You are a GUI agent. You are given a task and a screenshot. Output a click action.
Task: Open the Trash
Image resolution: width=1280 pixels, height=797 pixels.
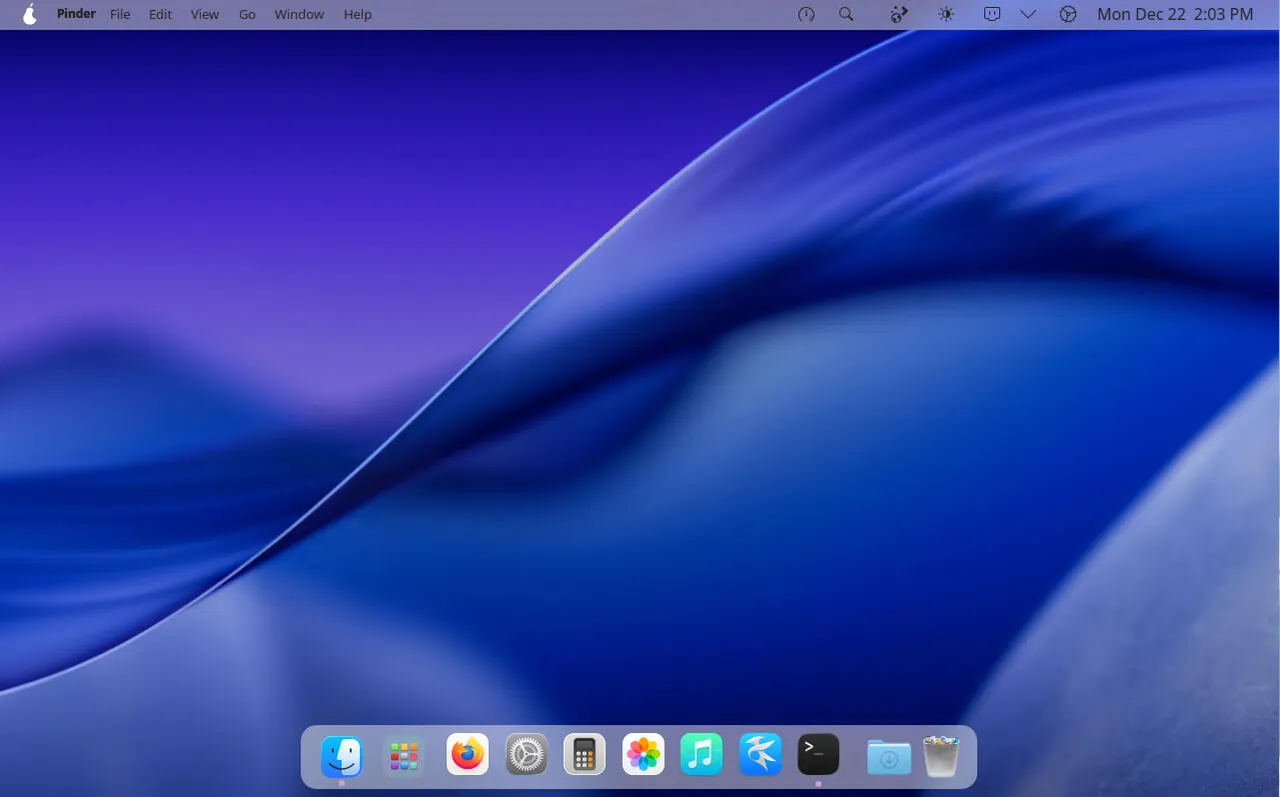[x=940, y=757]
